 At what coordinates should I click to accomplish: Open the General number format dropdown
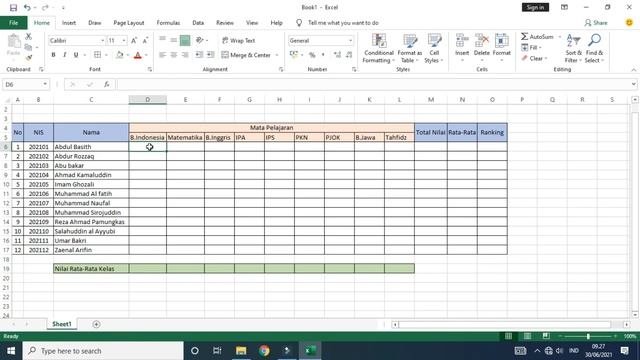[350, 40]
